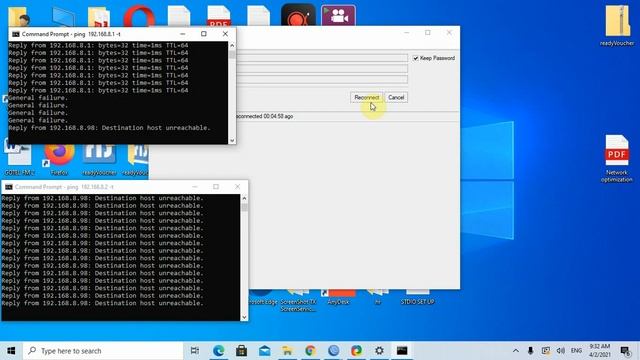
Task: Click the microphone tray icon
Action: 530,351
